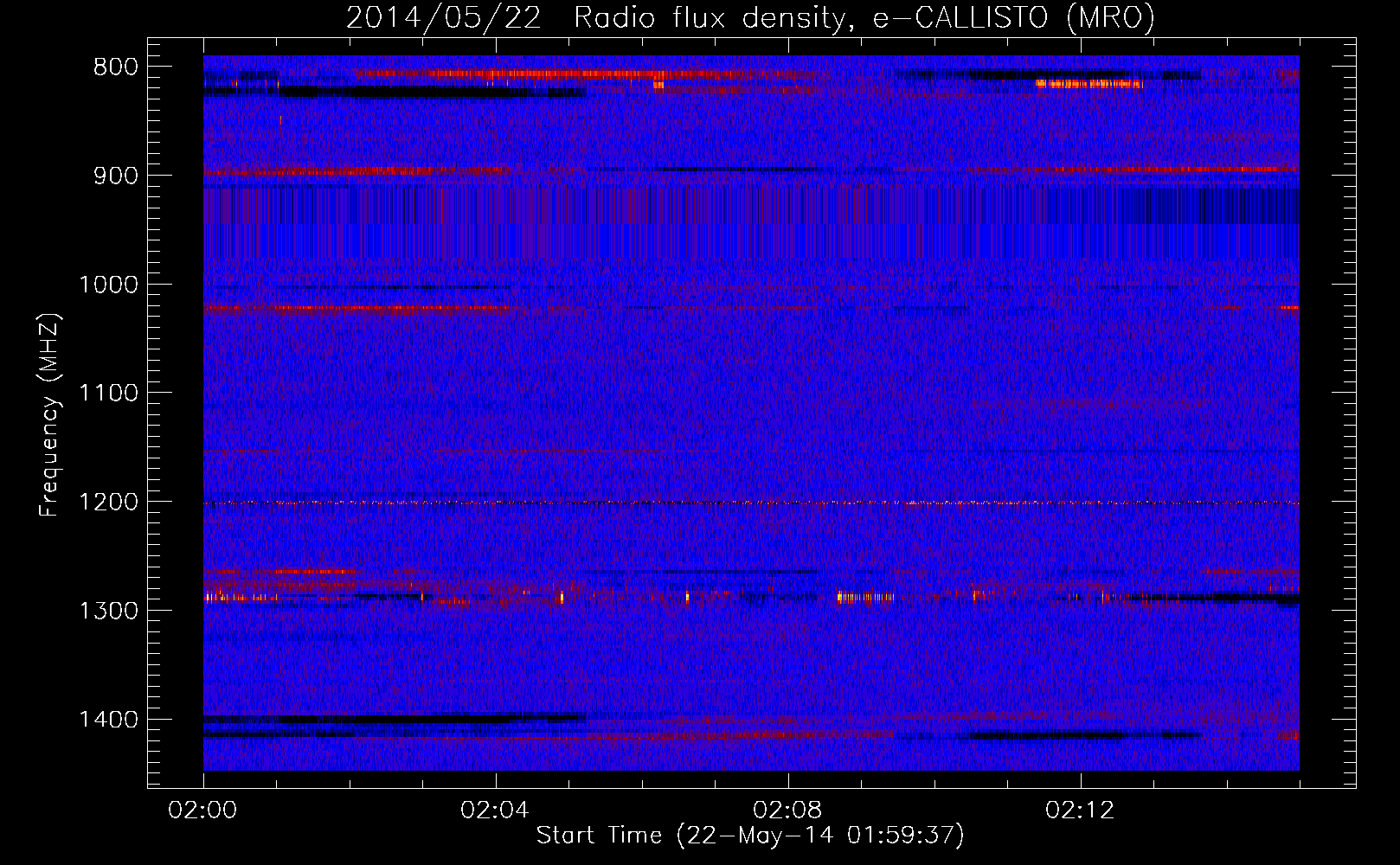Click the 1000 frequency tick label
The width and height of the screenshot is (1400, 865).
coord(108,285)
